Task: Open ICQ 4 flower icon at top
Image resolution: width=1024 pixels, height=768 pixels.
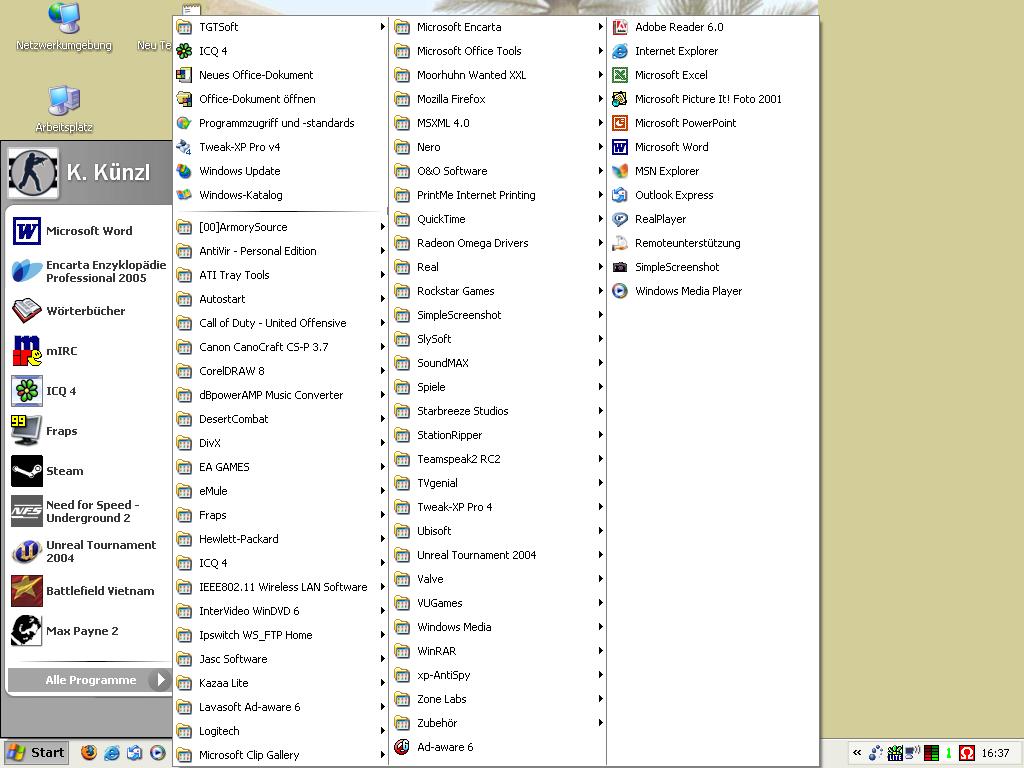Action: click(184, 51)
